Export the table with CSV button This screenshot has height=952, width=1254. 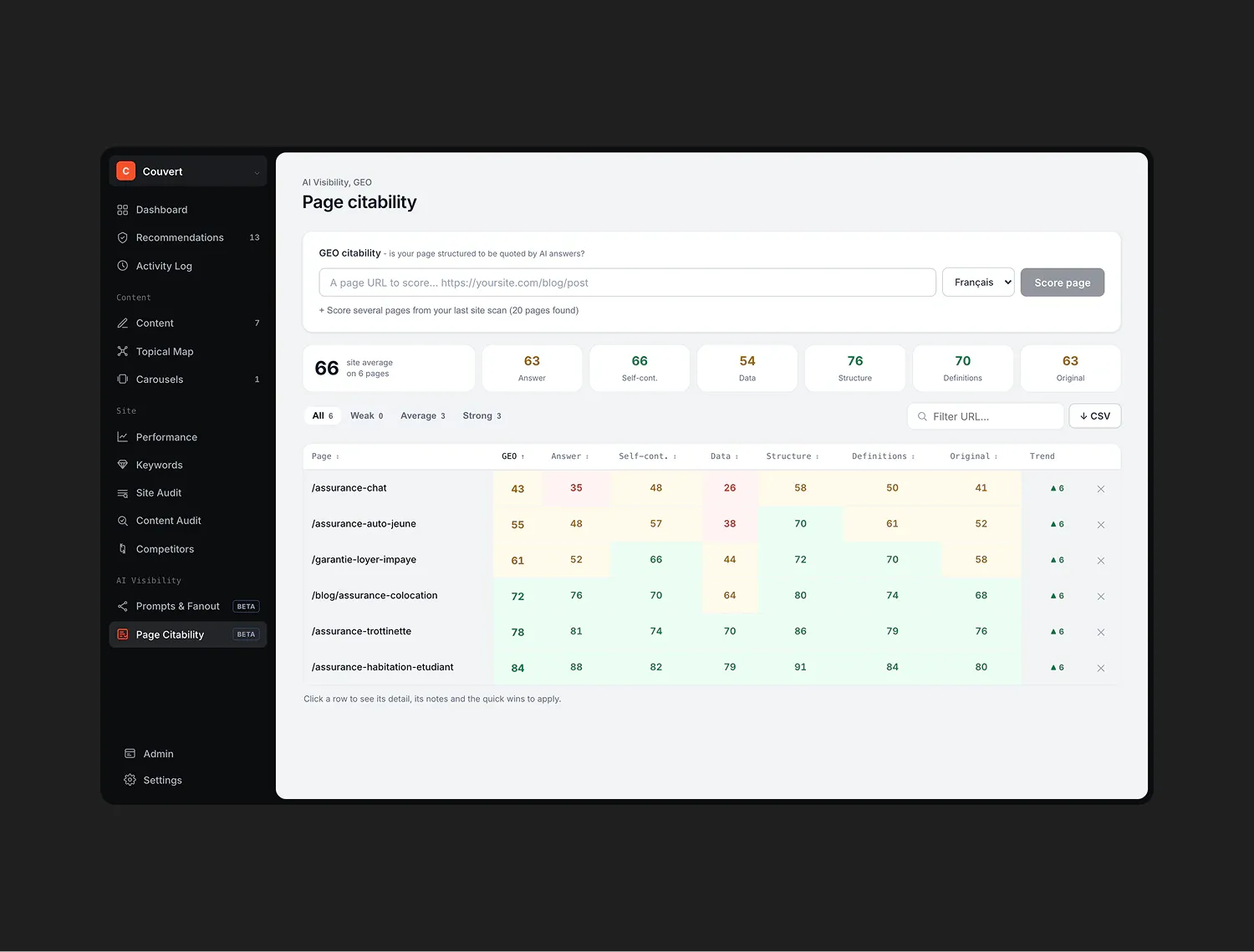click(1095, 416)
